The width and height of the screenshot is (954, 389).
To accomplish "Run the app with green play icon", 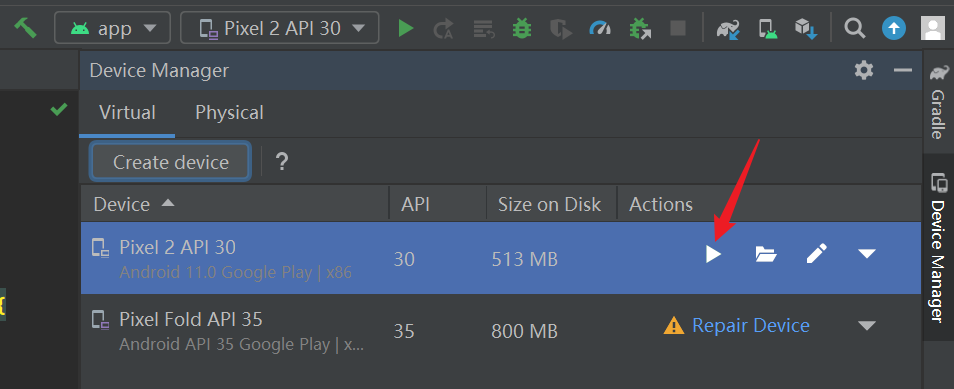I will (406, 28).
